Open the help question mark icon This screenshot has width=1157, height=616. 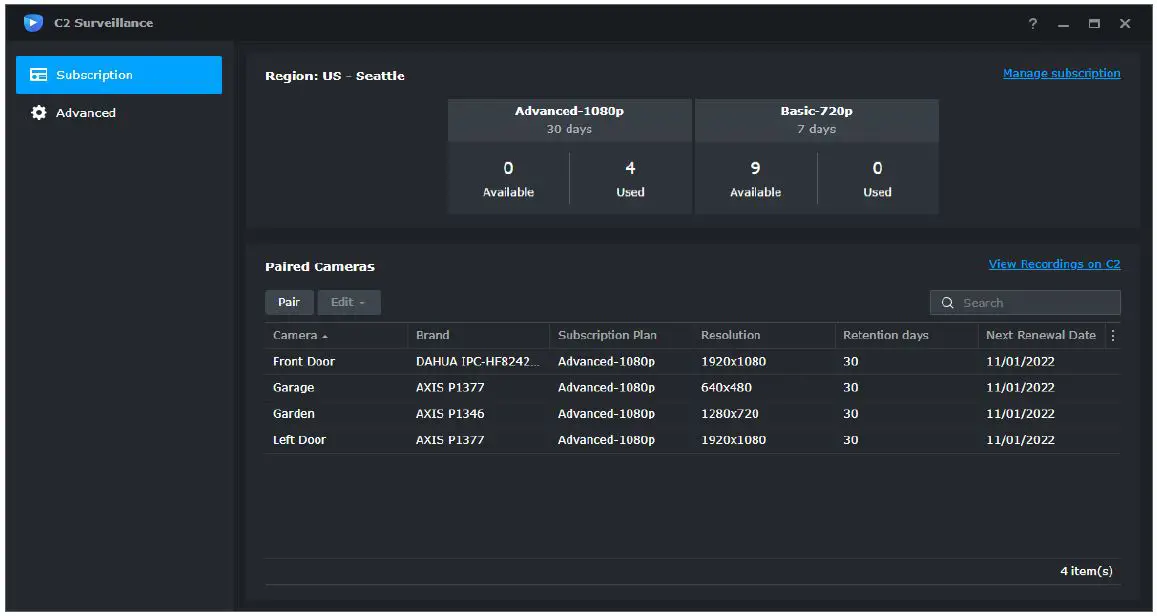[x=1033, y=24]
